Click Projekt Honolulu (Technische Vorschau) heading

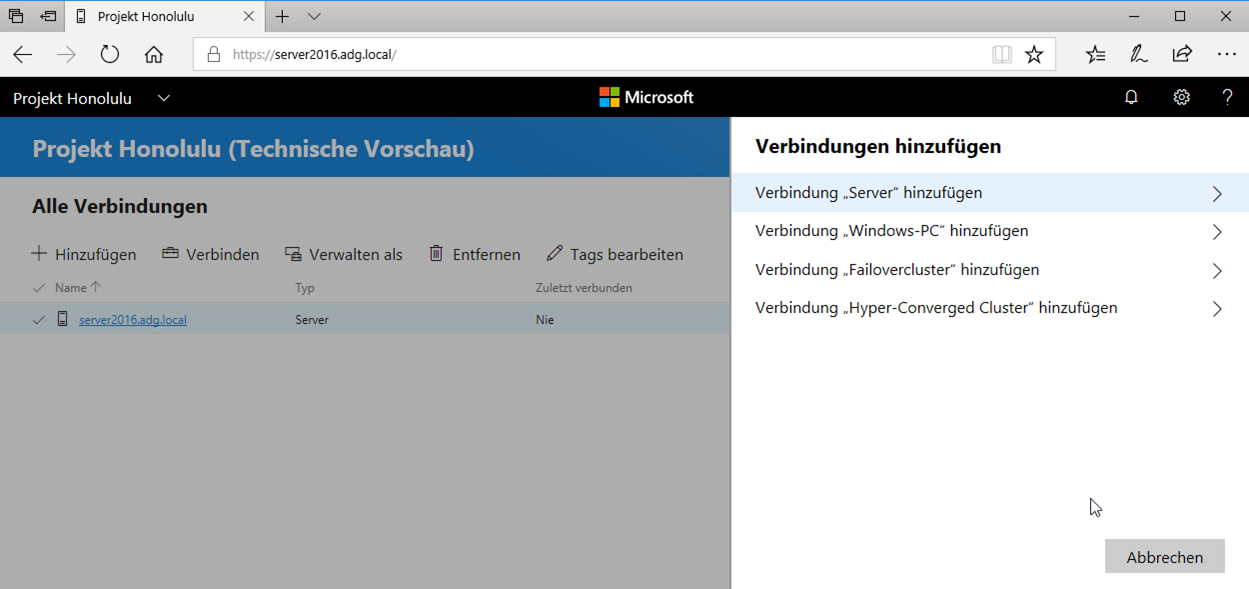click(253, 149)
